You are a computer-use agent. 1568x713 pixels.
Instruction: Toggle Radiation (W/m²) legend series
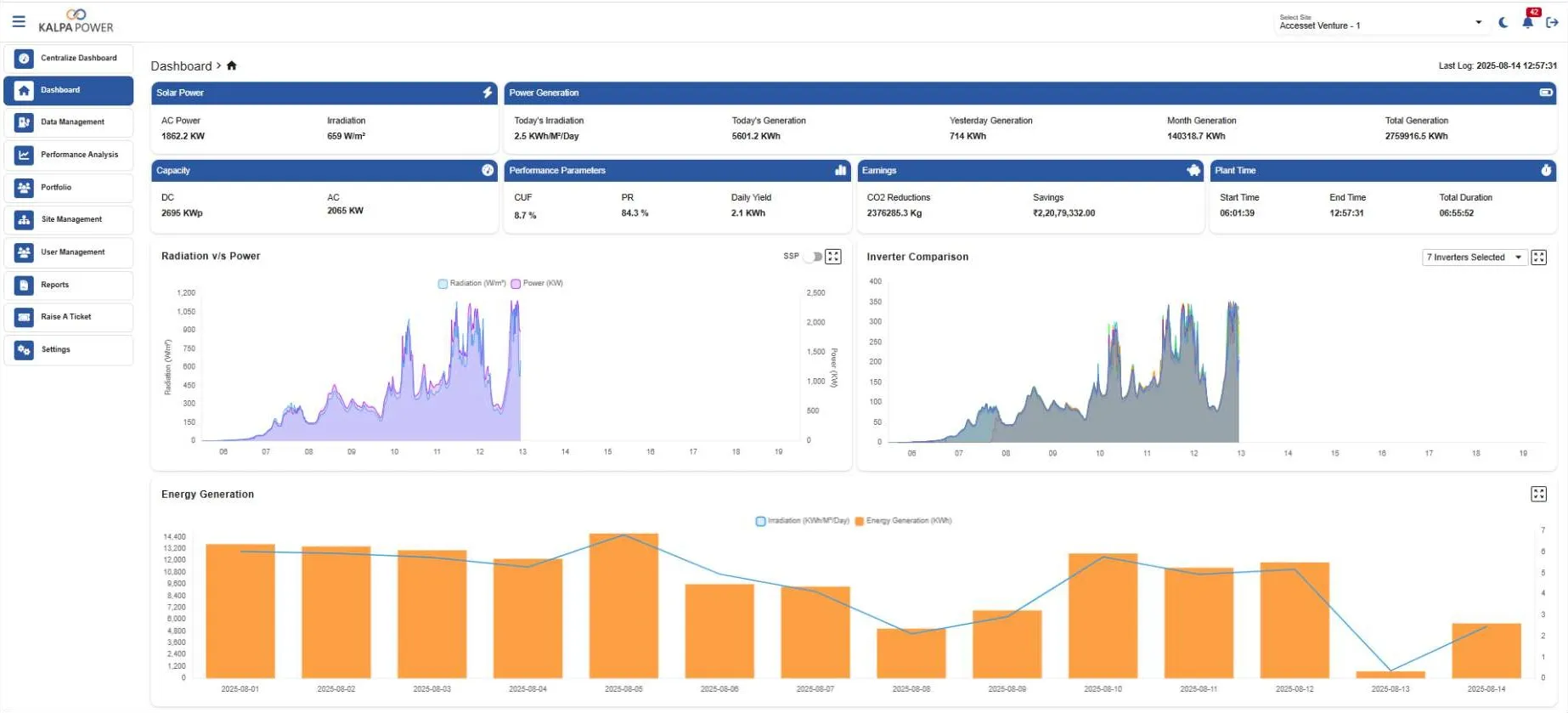472,284
